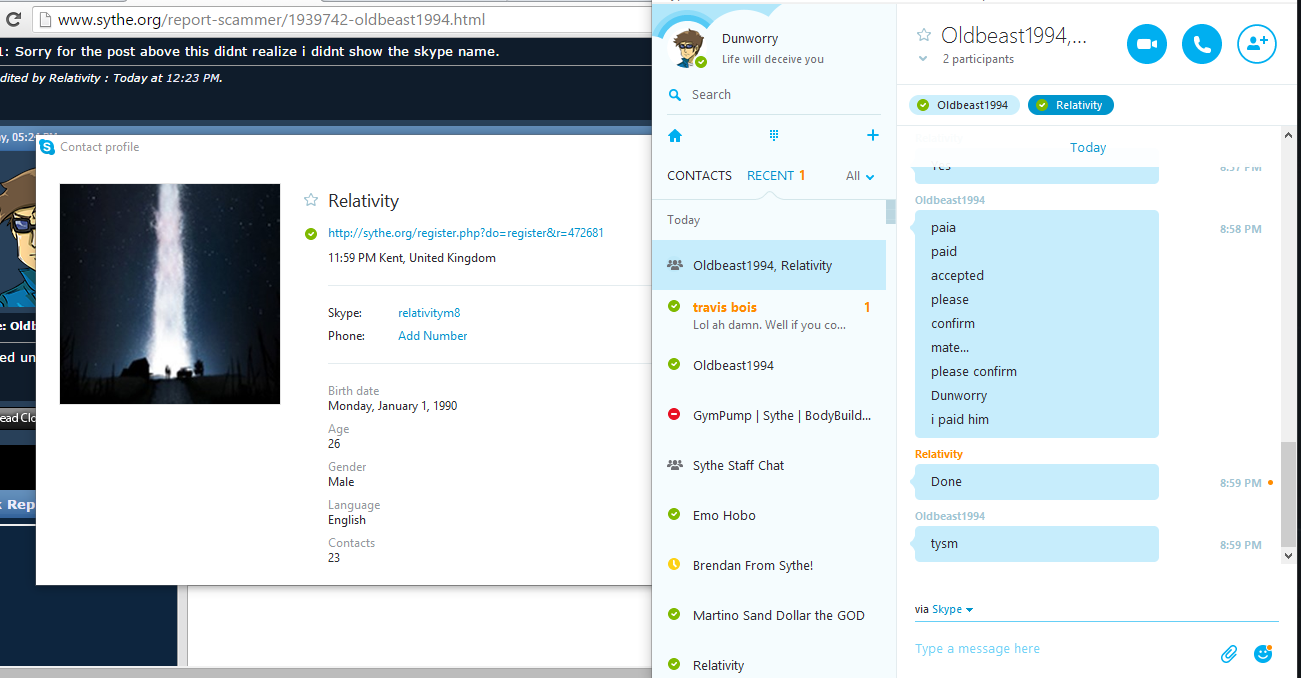Click the search magnifier icon

pyautogui.click(x=675, y=95)
